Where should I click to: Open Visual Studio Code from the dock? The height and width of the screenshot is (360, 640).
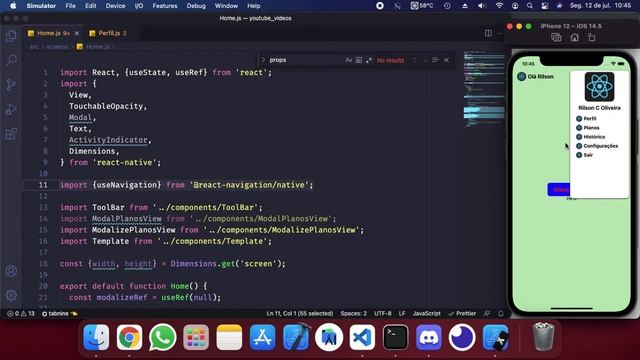(362, 338)
